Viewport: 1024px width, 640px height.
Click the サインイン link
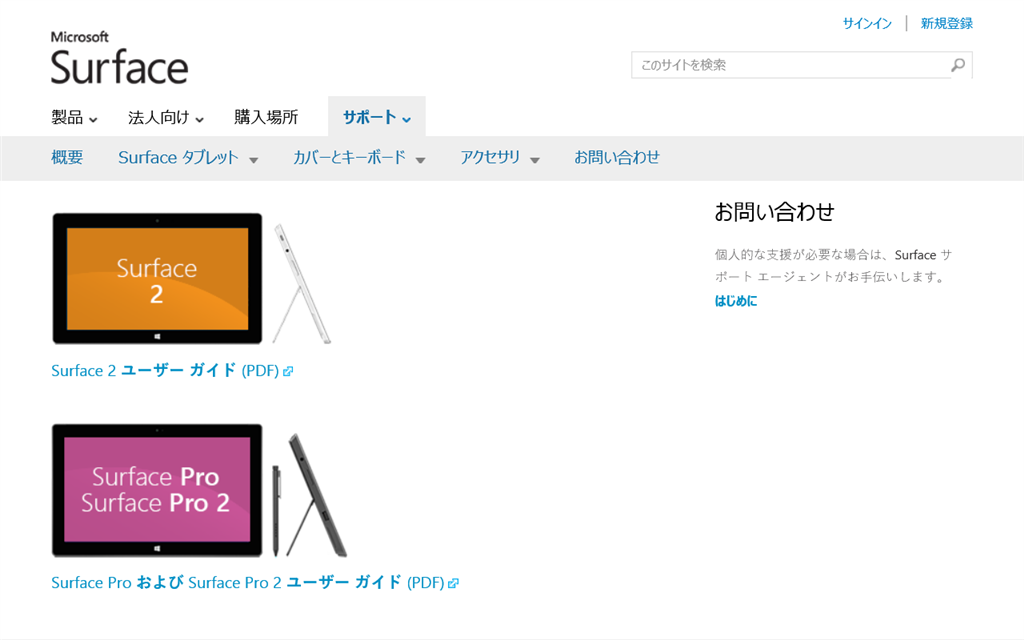click(867, 24)
